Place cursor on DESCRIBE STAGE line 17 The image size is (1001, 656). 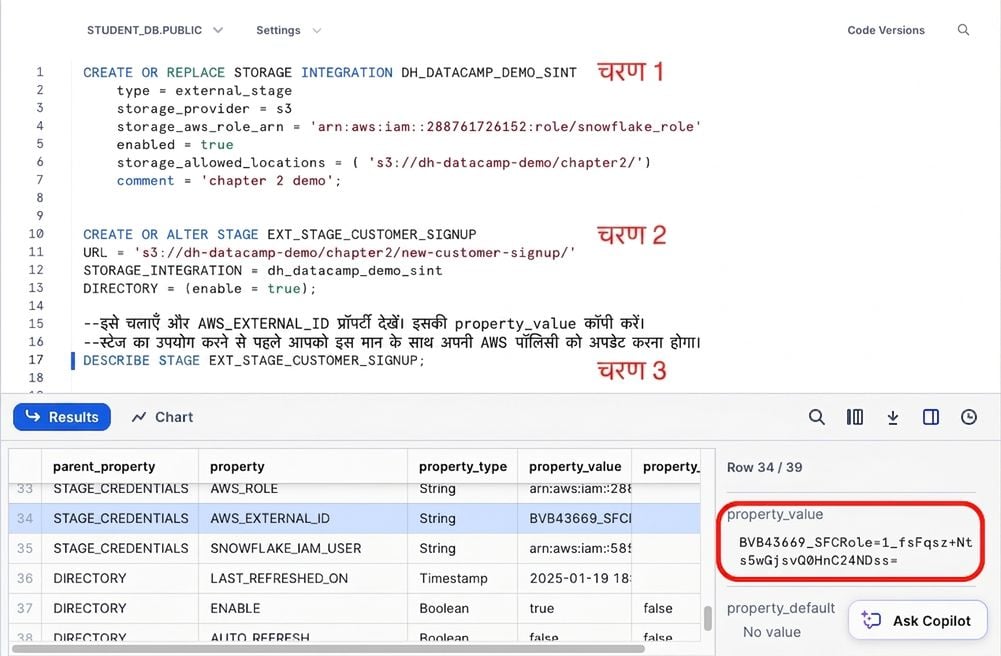pyautogui.click(x=253, y=361)
